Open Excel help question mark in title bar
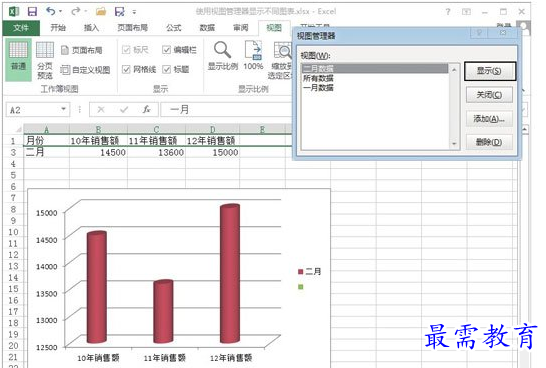 448,12
